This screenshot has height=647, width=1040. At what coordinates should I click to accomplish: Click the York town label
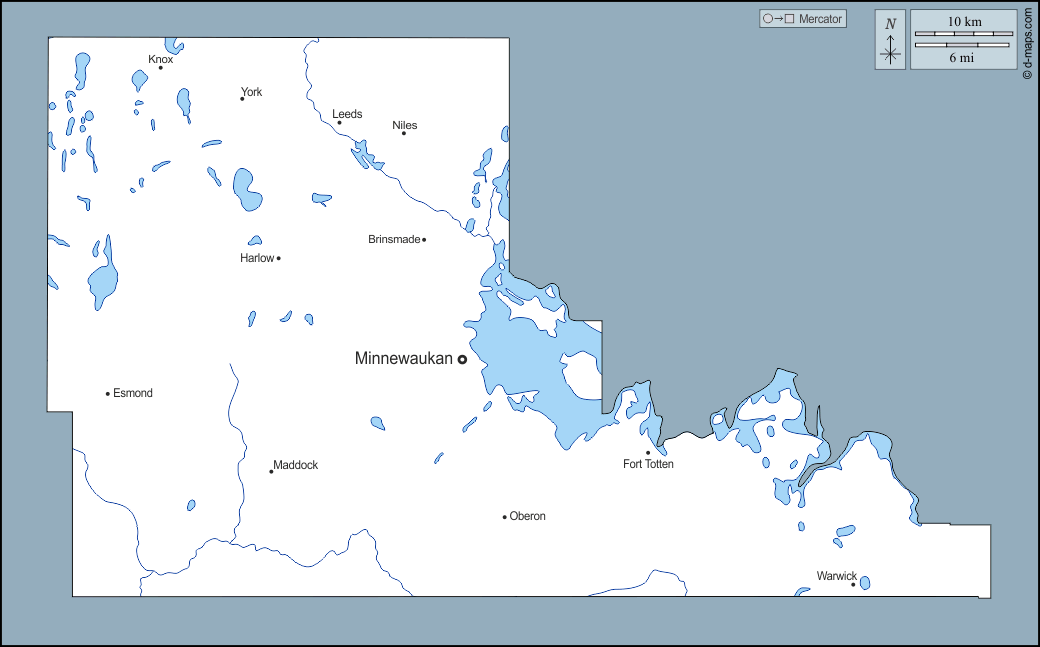pyautogui.click(x=251, y=92)
